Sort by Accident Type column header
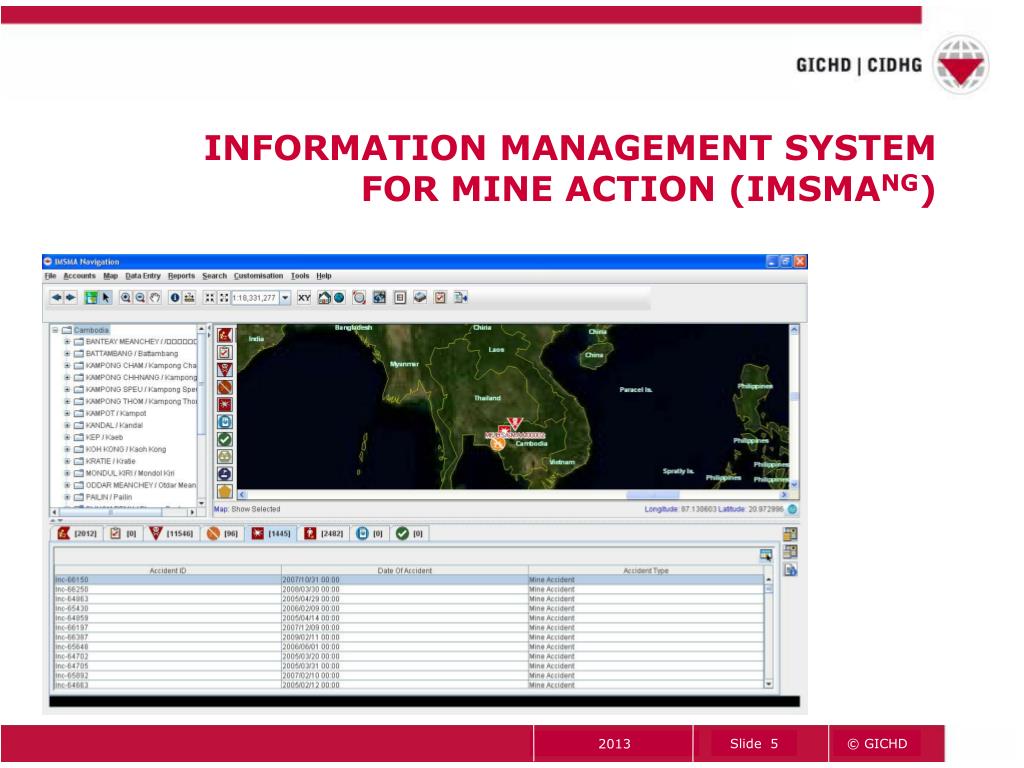This screenshot has width=1024, height=768. pos(646,571)
